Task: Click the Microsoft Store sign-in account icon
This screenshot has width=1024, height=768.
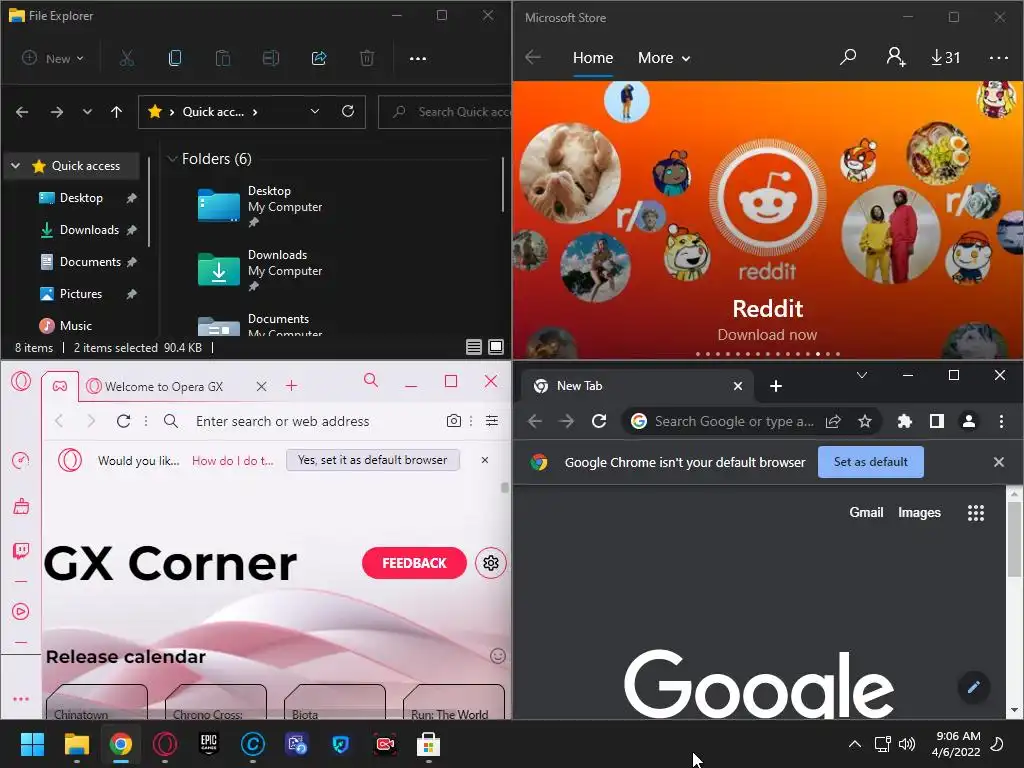Action: click(895, 57)
